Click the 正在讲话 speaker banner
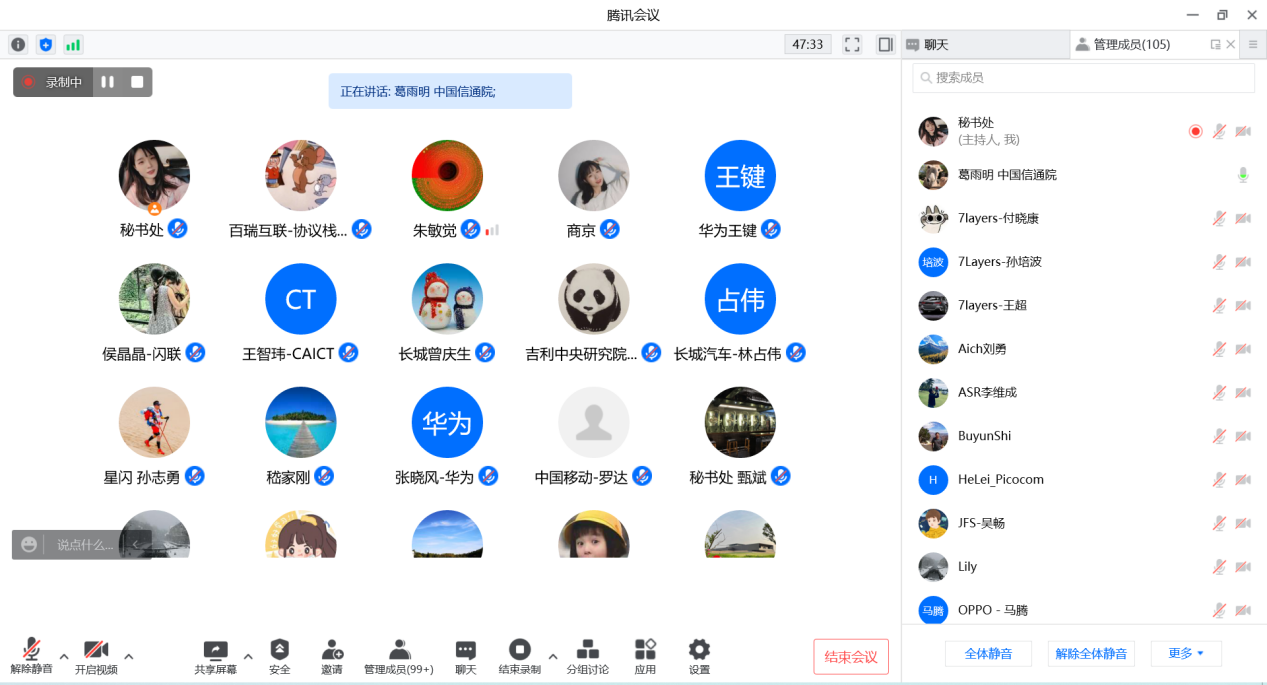The width and height of the screenshot is (1267, 685). click(x=450, y=91)
